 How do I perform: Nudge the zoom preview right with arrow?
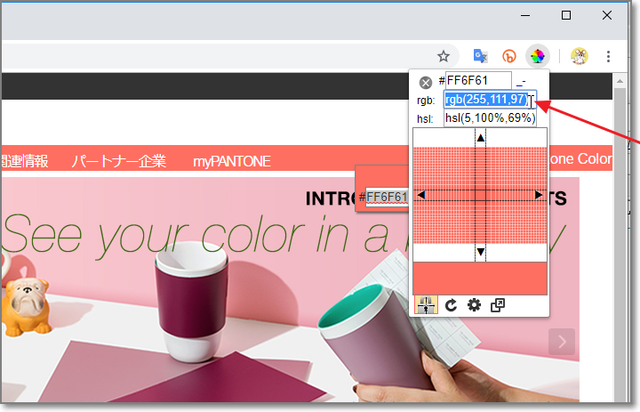(540, 195)
